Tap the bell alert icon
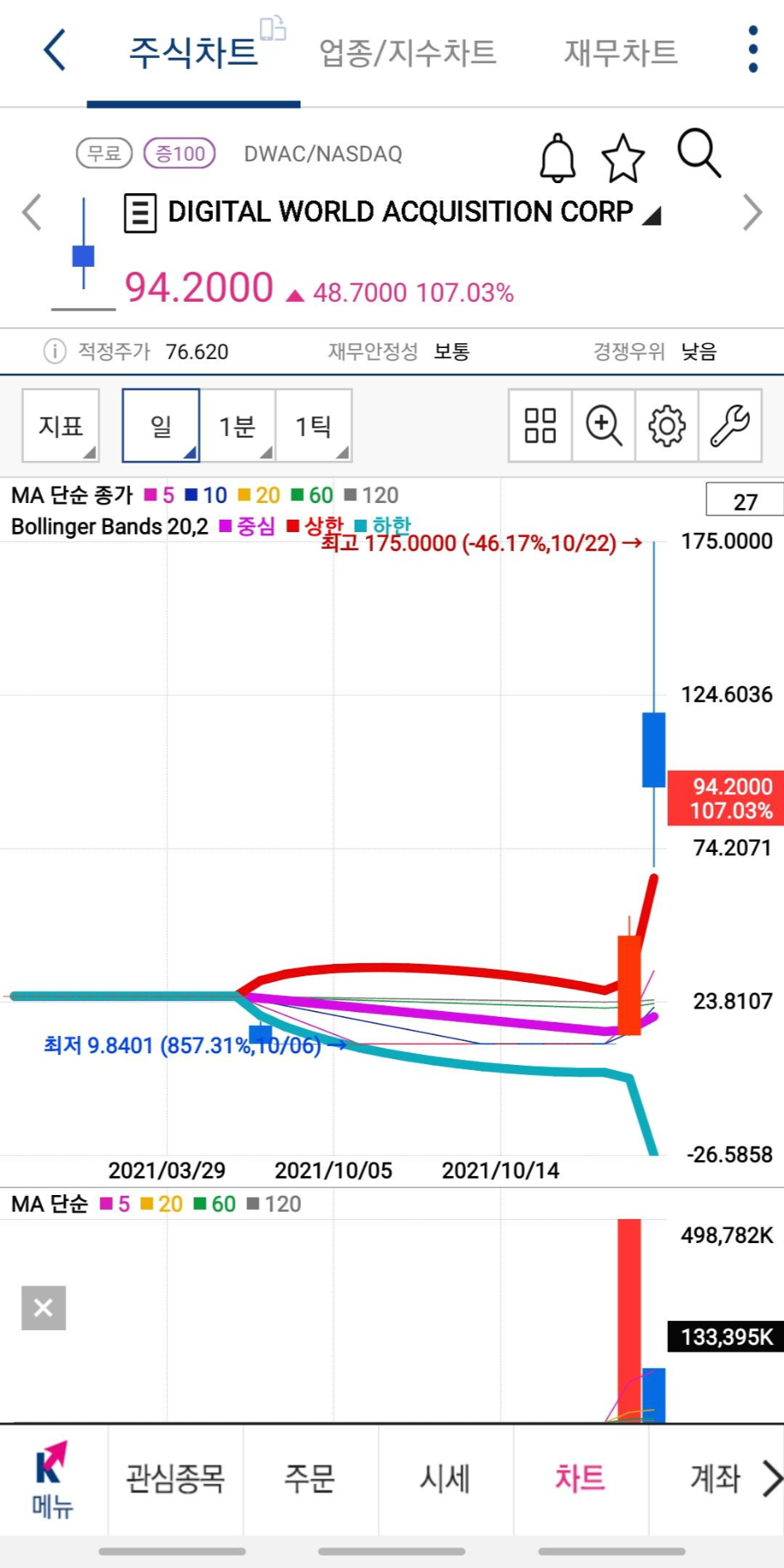 pyautogui.click(x=558, y=157)
